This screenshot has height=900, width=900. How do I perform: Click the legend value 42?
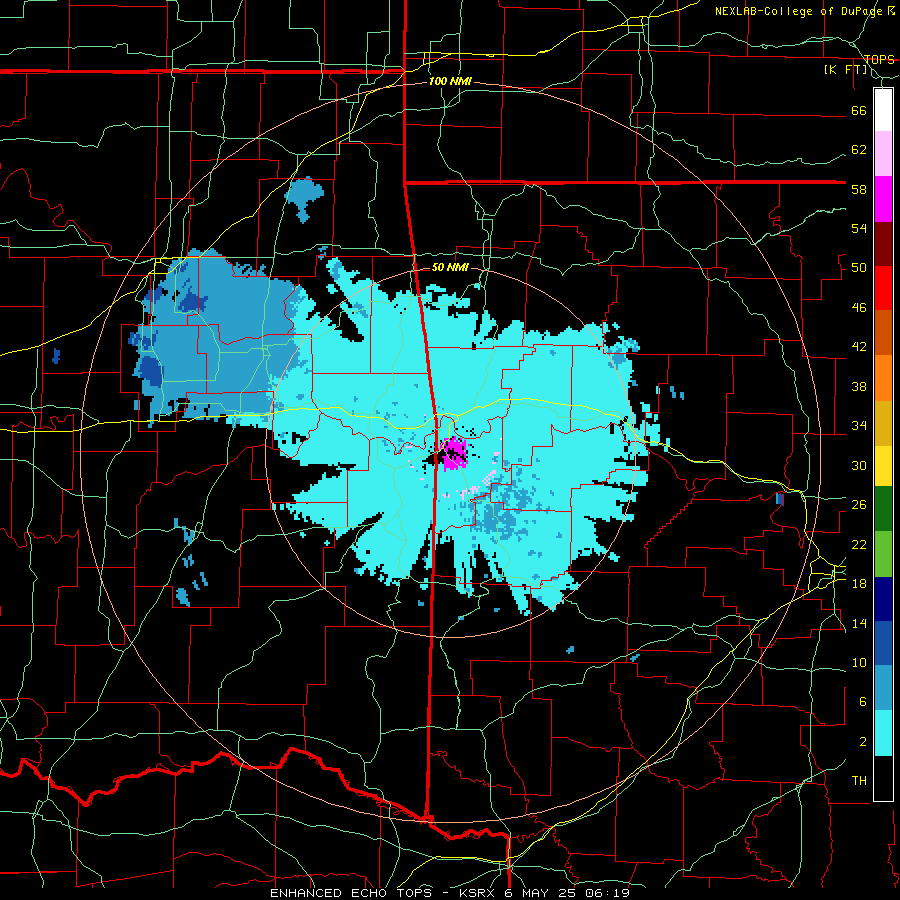[x=859, y=347]
